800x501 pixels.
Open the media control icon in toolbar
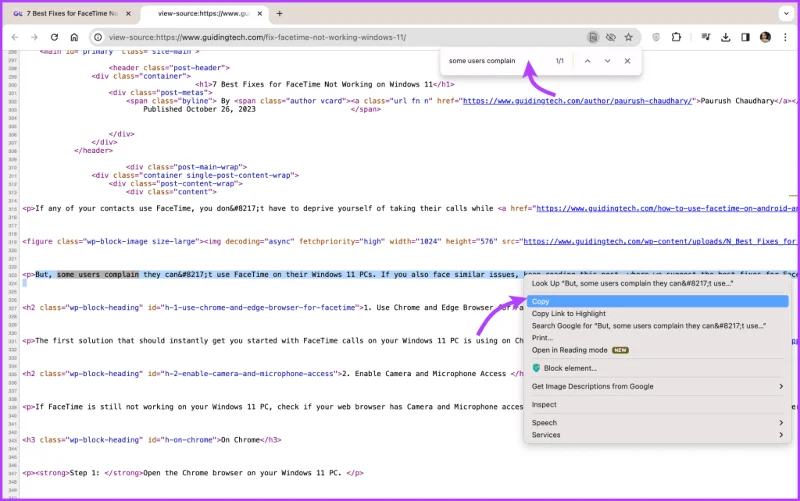coord(706,37)
